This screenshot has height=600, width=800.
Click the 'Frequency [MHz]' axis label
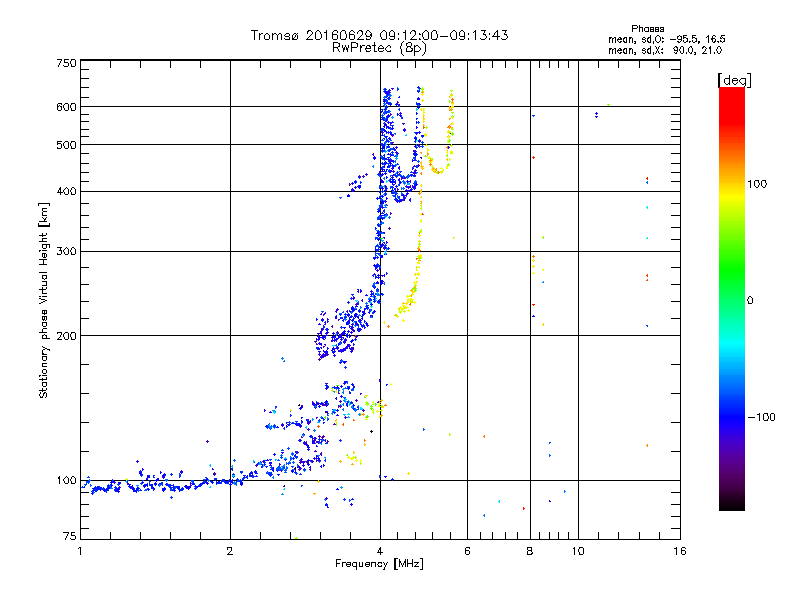379,563
